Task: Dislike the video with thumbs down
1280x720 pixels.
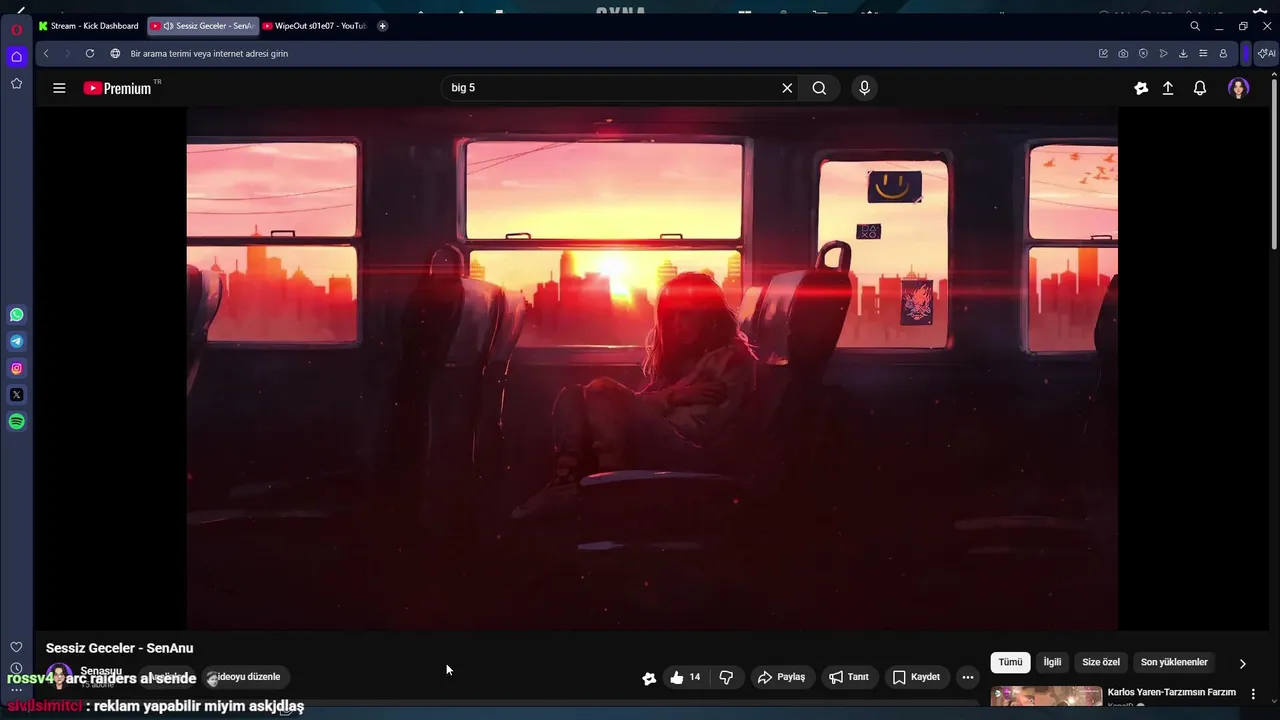Action: [x=726, y=677]
